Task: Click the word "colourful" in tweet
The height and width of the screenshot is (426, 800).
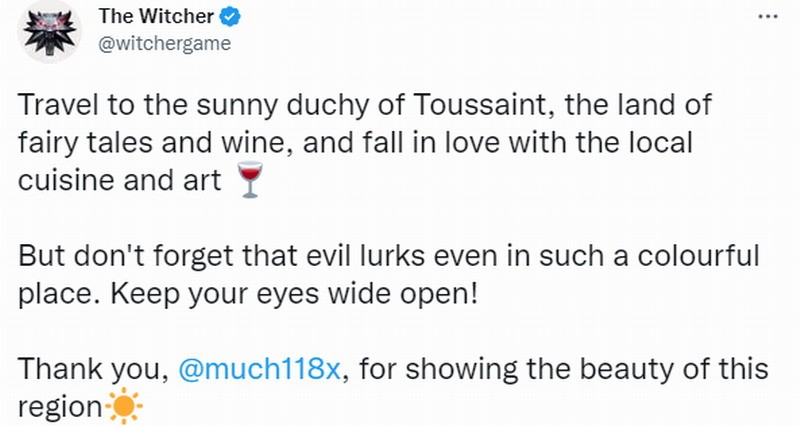Action: (x=696, y=254)
